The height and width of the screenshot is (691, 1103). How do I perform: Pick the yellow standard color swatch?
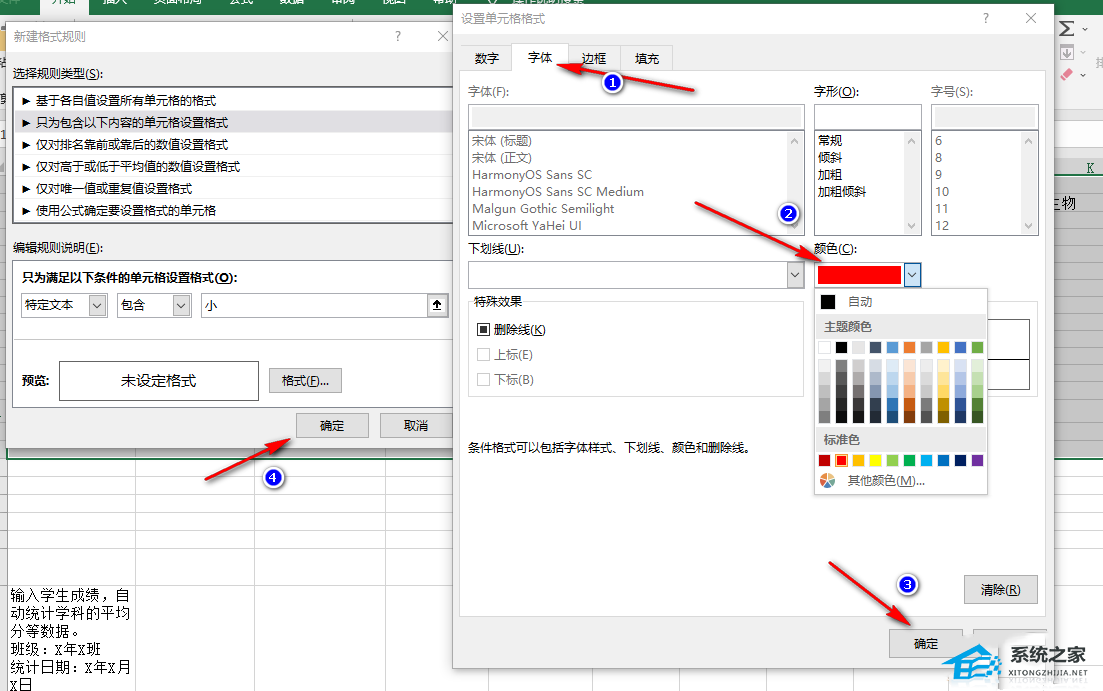pos(876,460)
